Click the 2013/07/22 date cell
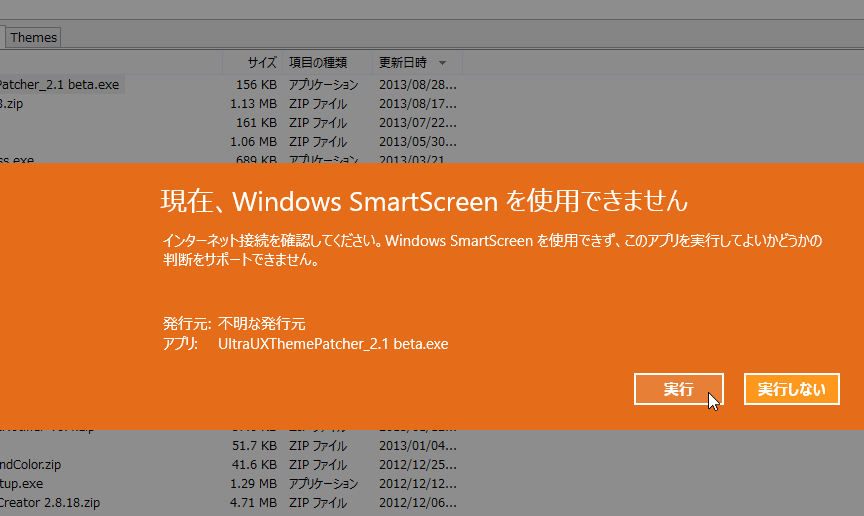The image size is (864, 516). point(418,122)
